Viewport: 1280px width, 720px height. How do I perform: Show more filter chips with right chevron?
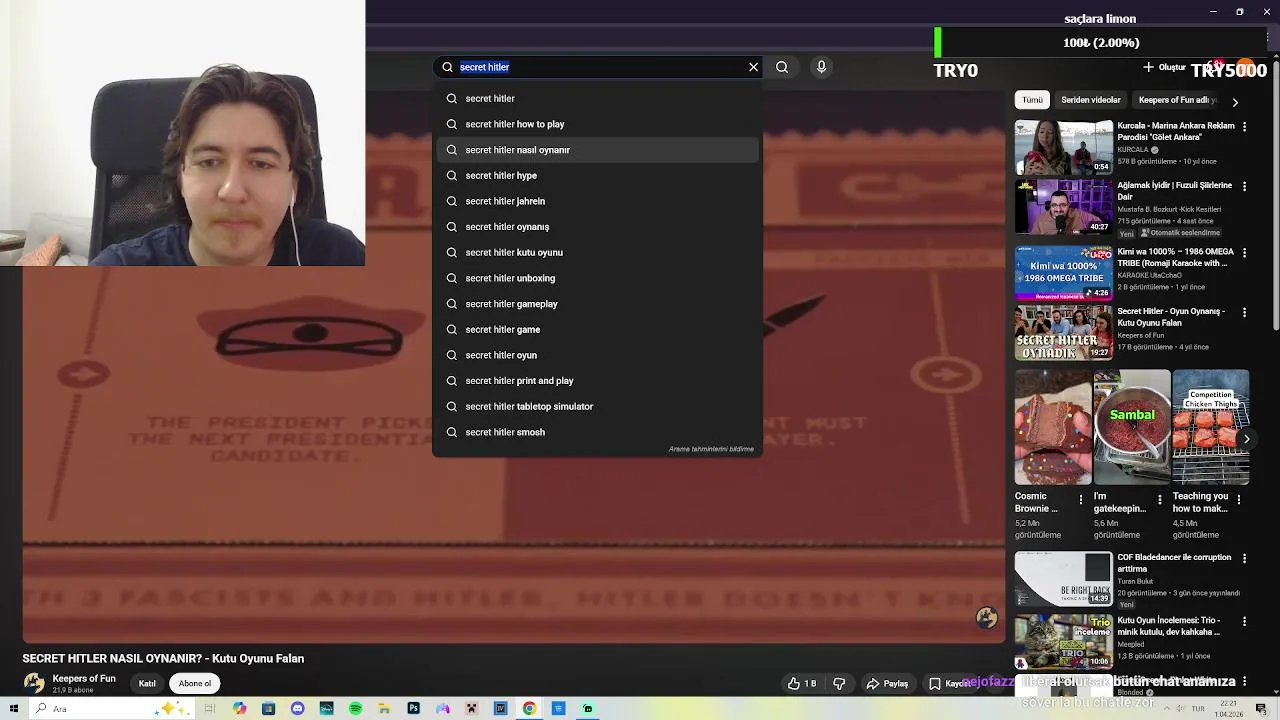tap(1235, 101)
